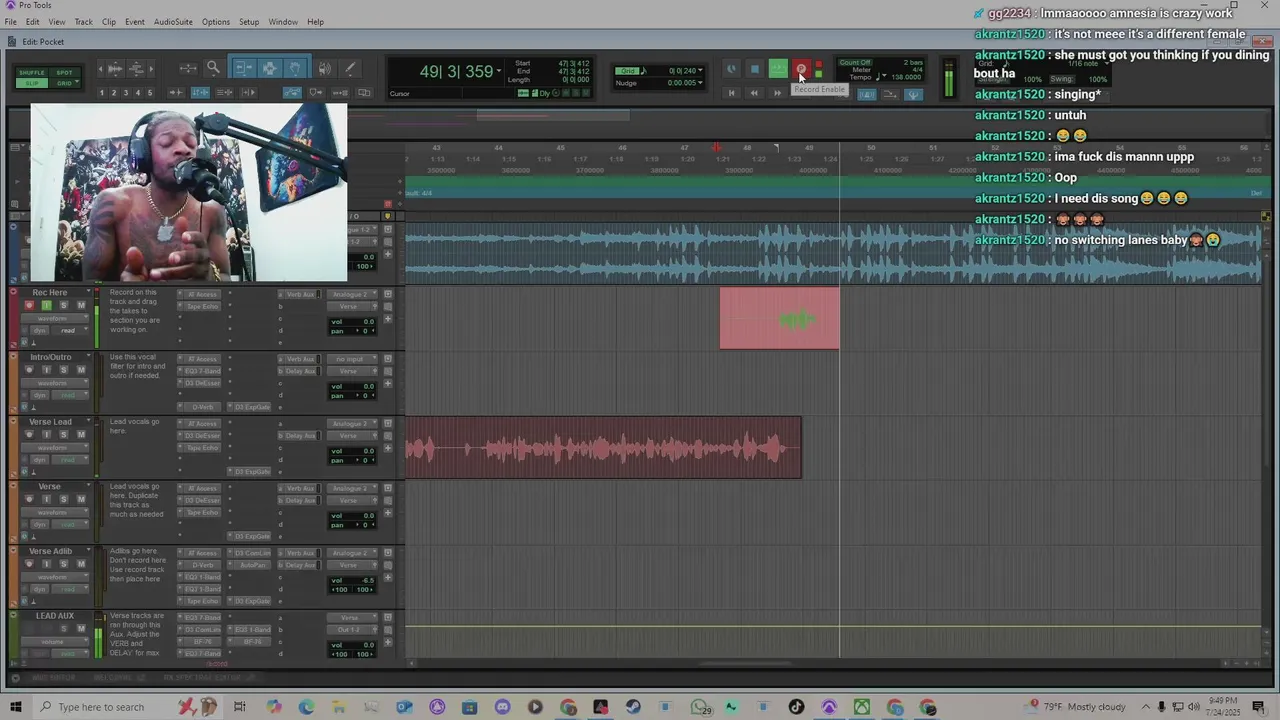
Task: Click the Record Enable transport button
Action: [802, 69]
